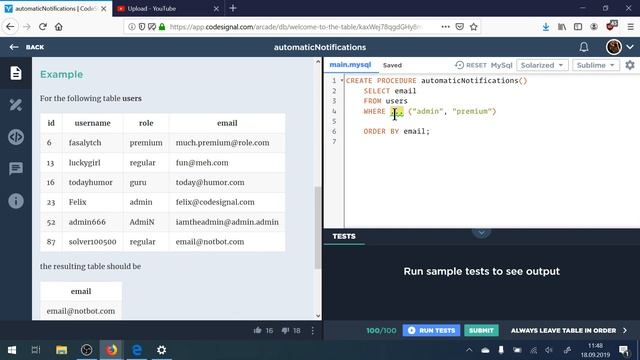
Task: Click the description scroll down arrow
Action: point(318,316)
